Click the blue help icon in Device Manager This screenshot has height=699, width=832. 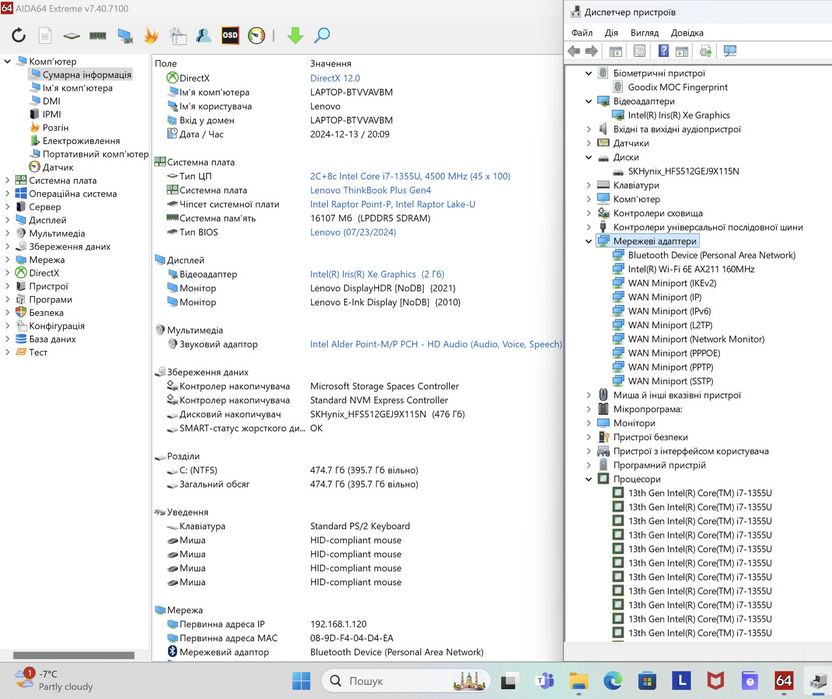663,51
